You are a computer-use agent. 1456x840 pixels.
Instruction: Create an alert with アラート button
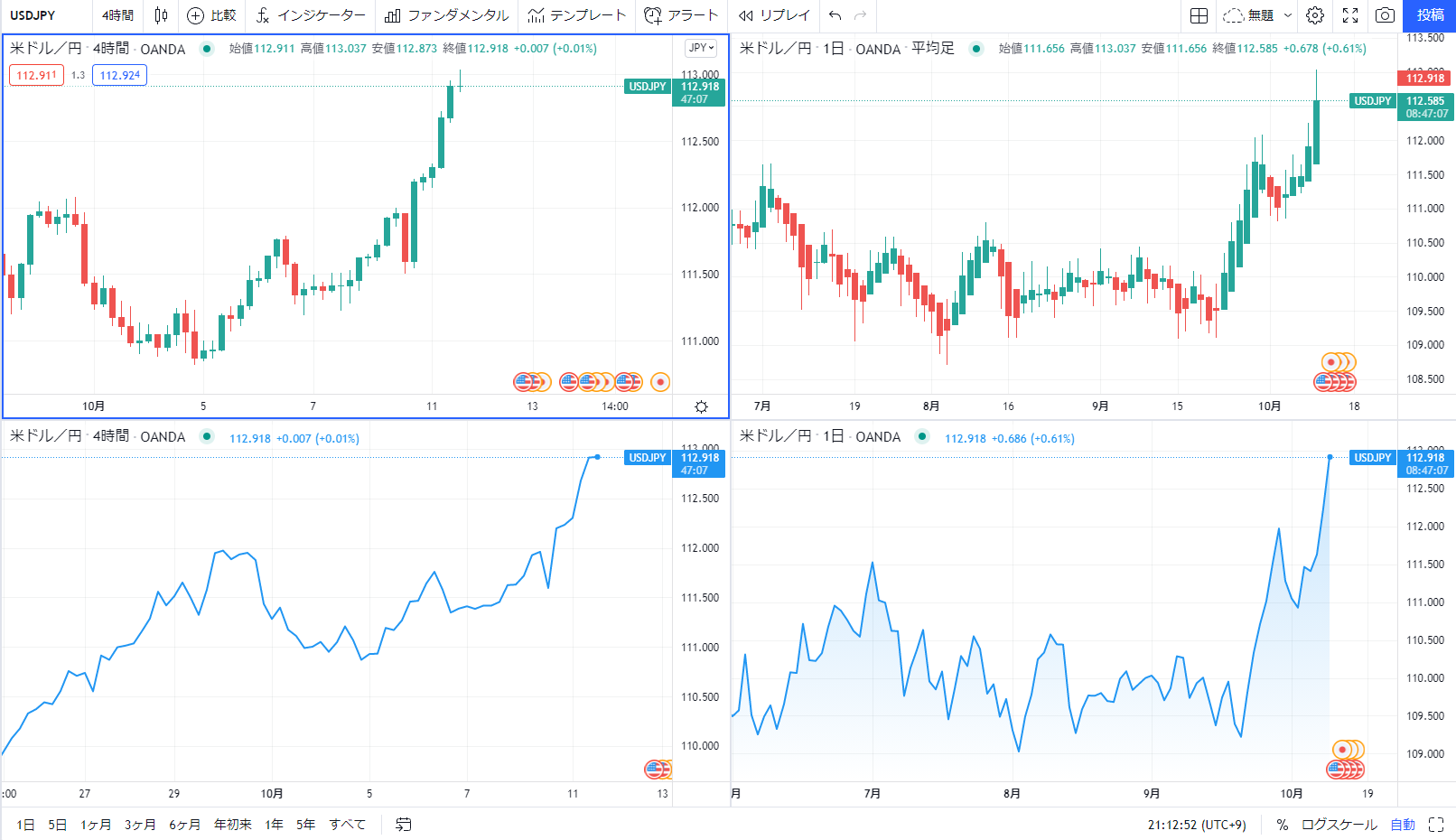[x=681, y=15]
